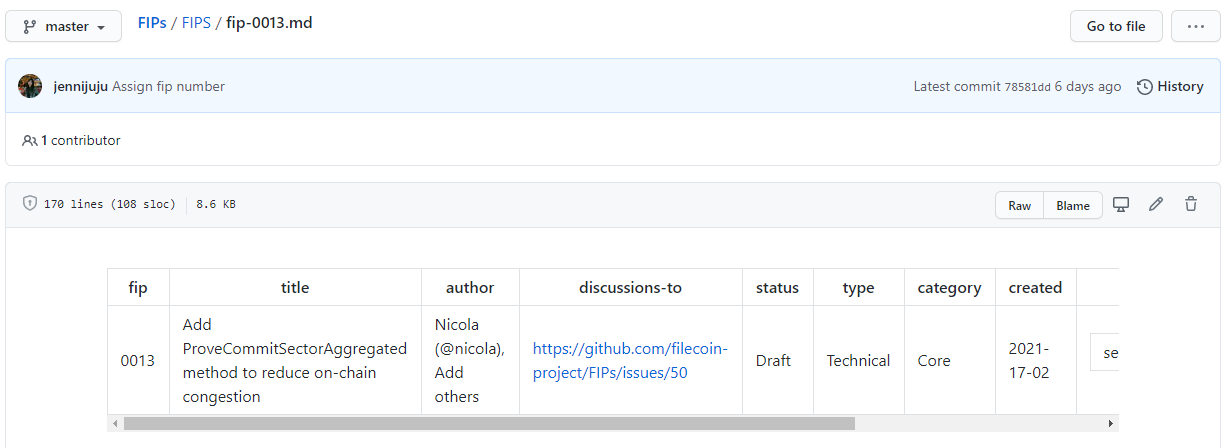Viewport: 1226px width, 448px height.
Task: Click the Raw button
Action: point(1019,205)
